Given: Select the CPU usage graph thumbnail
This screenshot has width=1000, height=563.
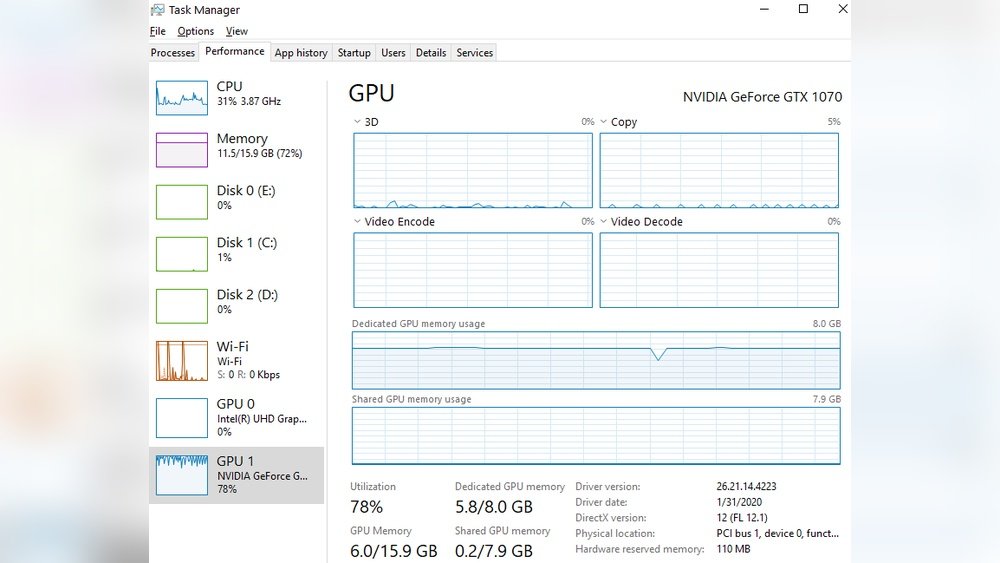Looking at the screenshot, I should [x=181, y=97].
